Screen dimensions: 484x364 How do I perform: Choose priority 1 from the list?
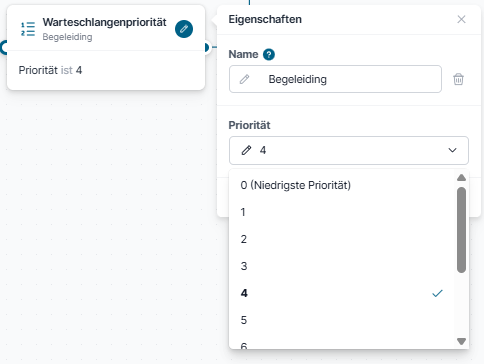pyautogui.click(x=342, y=212)
